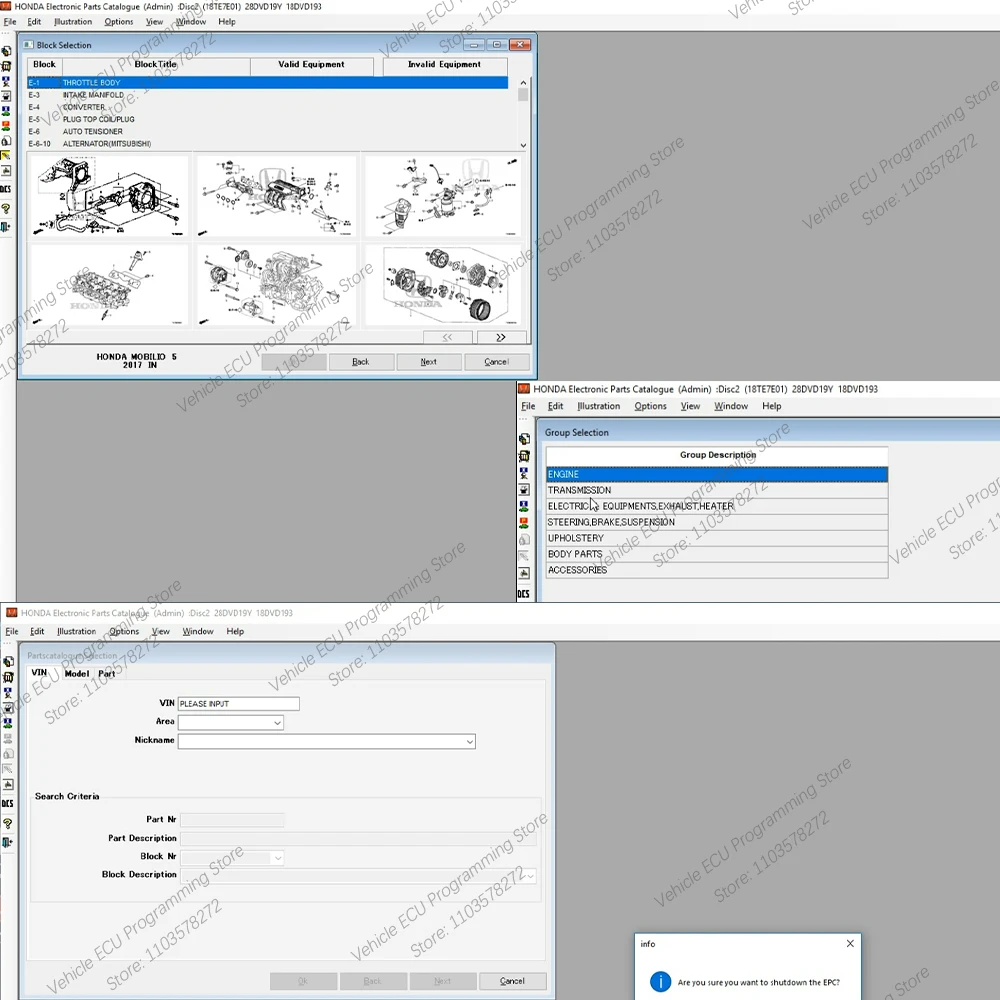
Task: Open the Area dropdown in Partscatalogue Selection
Action: (277, 723)
